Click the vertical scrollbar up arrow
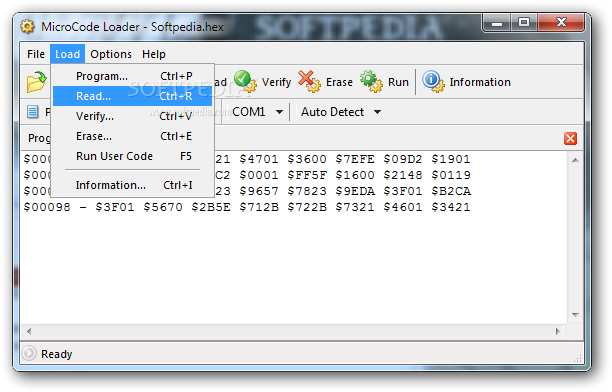 [x=575, y=160]
